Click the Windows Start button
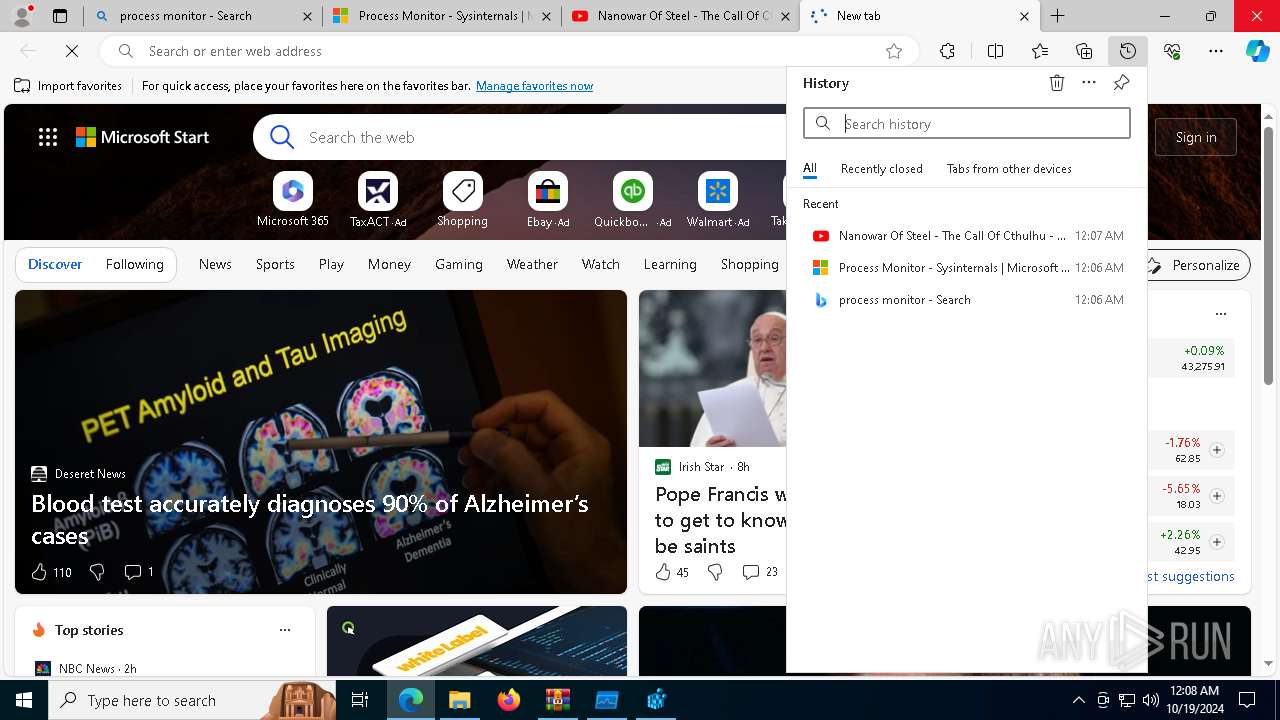 [24, 700]
